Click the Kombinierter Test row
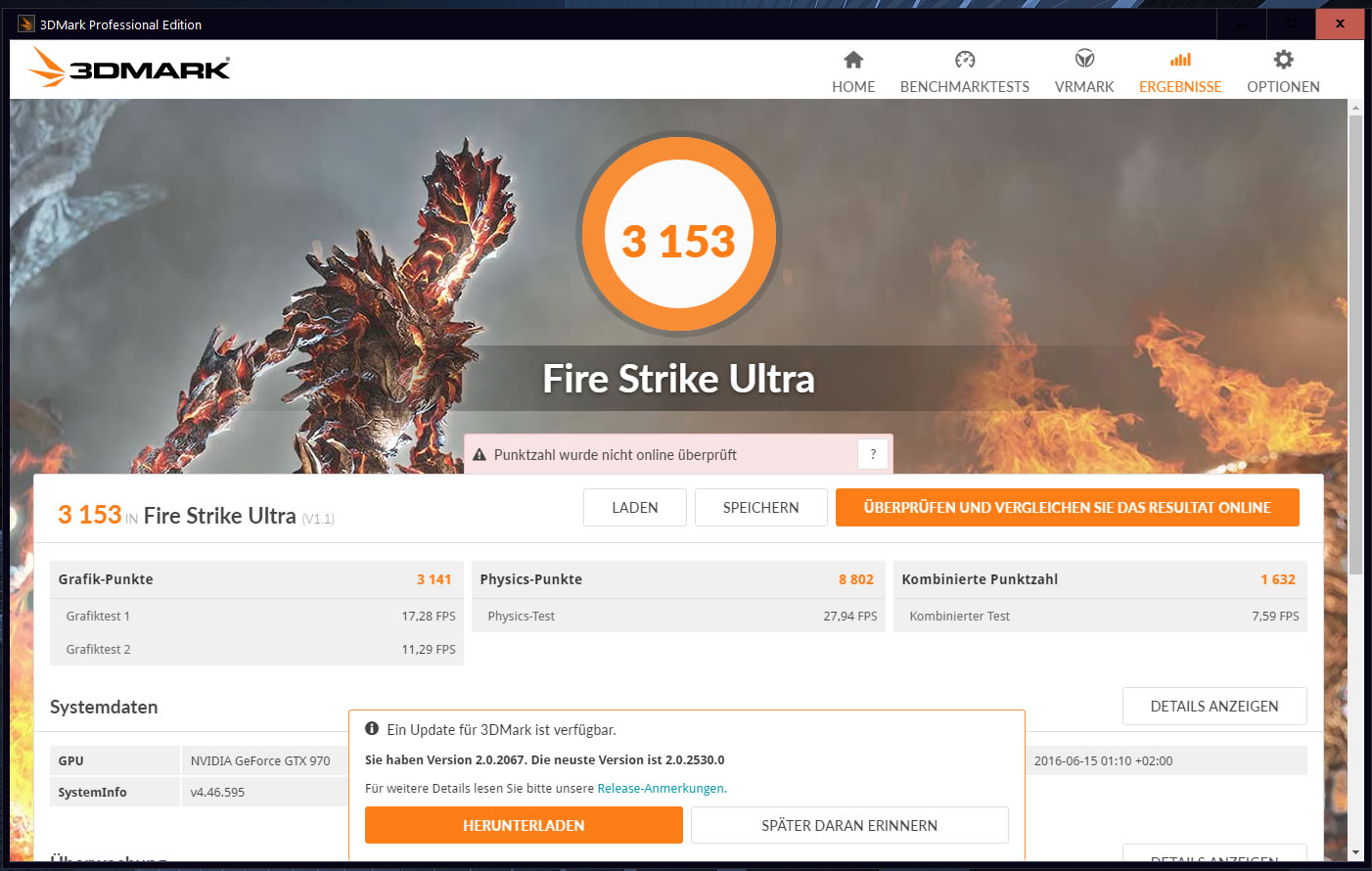Screen dimensions: 1372x871 (x=1100, y=616)
